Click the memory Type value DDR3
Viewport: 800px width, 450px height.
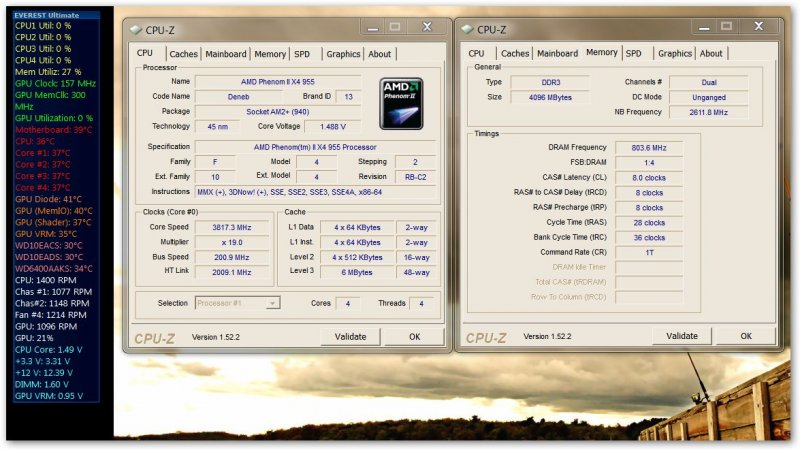551,82
